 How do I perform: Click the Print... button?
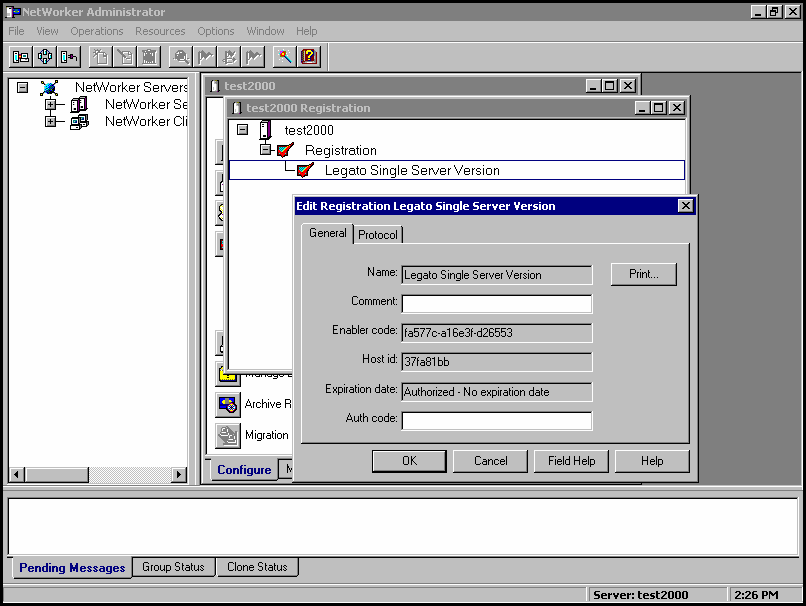644,274
